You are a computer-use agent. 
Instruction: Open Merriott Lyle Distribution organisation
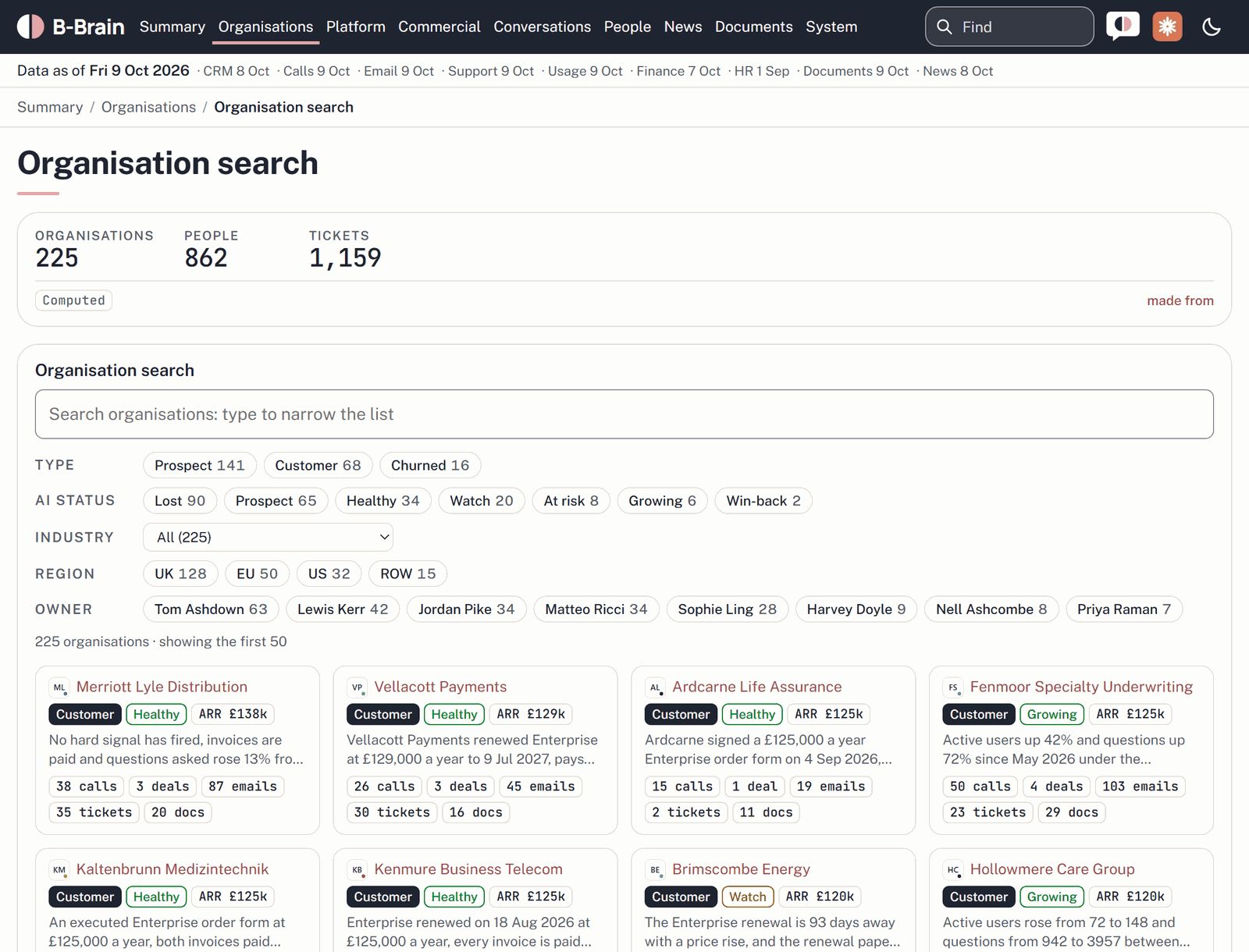click(162, 687)
